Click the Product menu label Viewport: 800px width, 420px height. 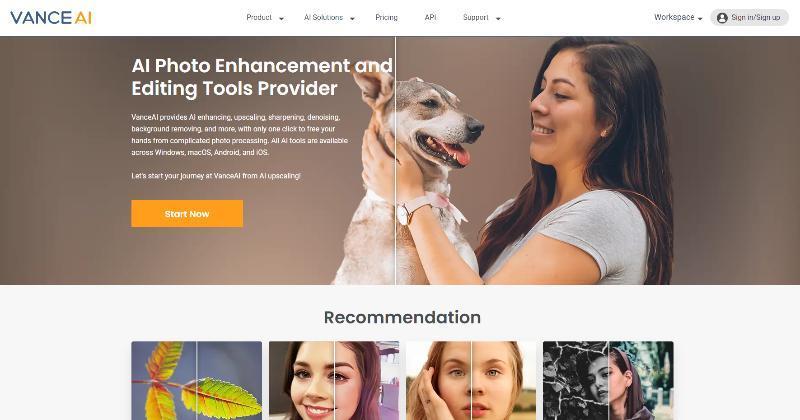point(259,17)
